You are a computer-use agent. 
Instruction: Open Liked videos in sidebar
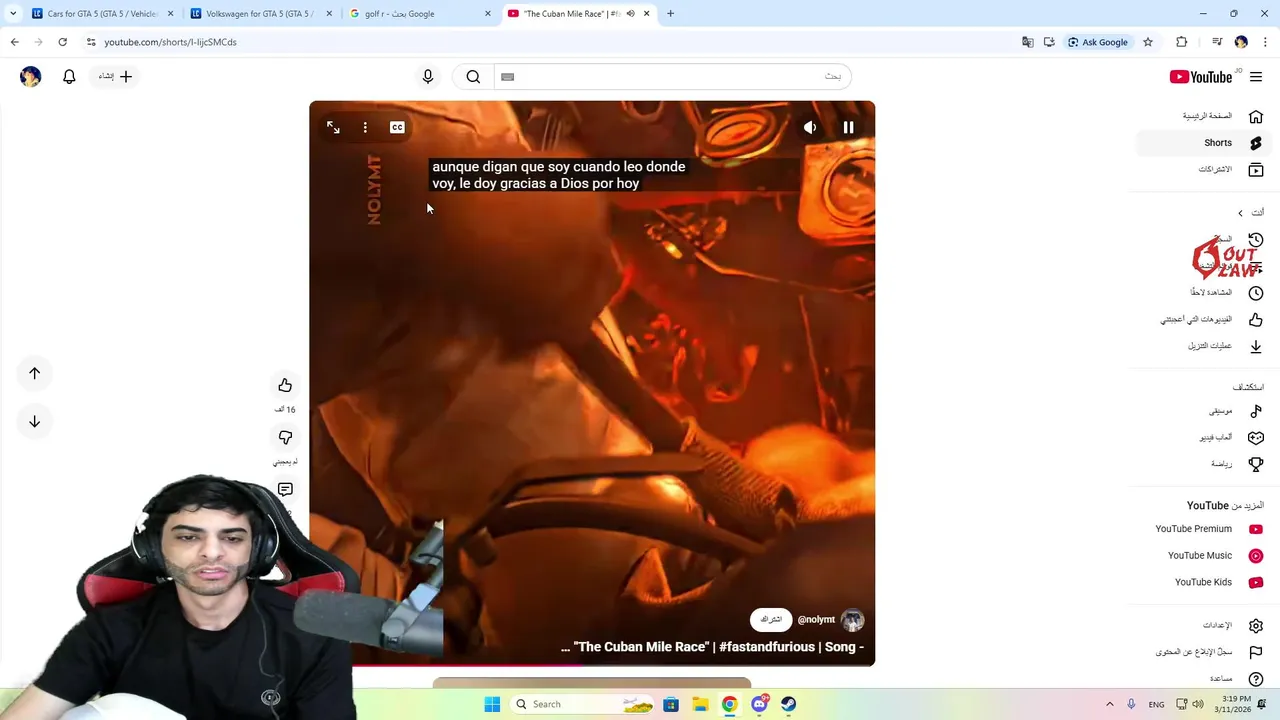point(1203,320)
